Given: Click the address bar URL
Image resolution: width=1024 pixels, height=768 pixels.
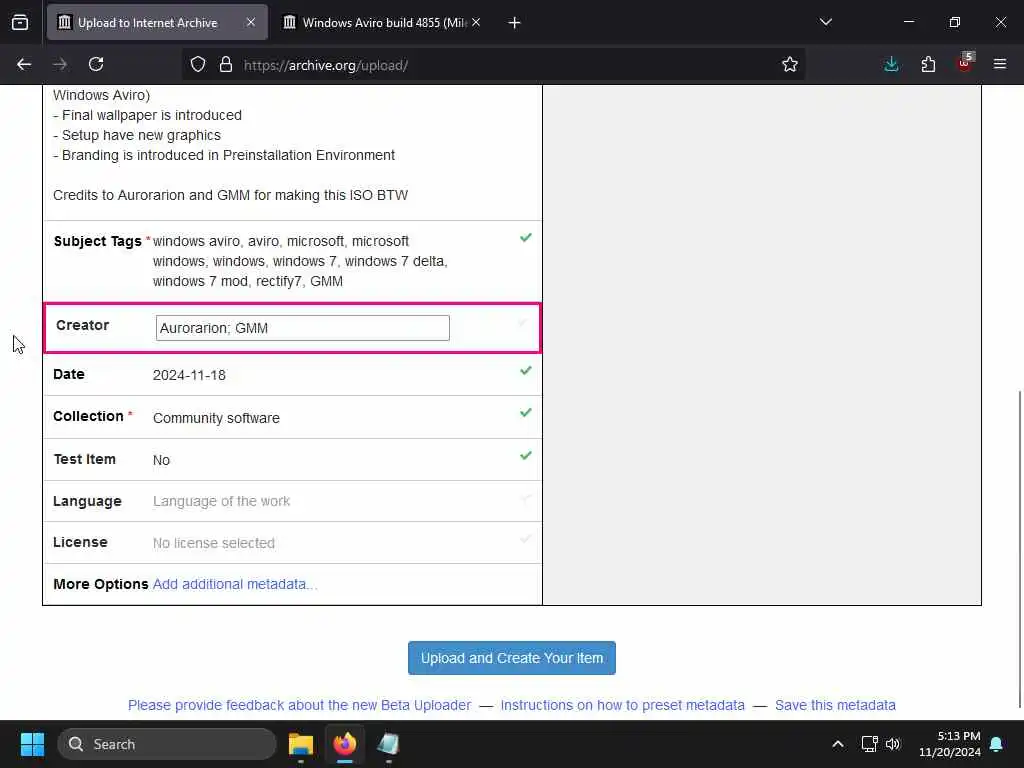Looking at the screenshot, I should pyautogui.click(x=325, y=65).
